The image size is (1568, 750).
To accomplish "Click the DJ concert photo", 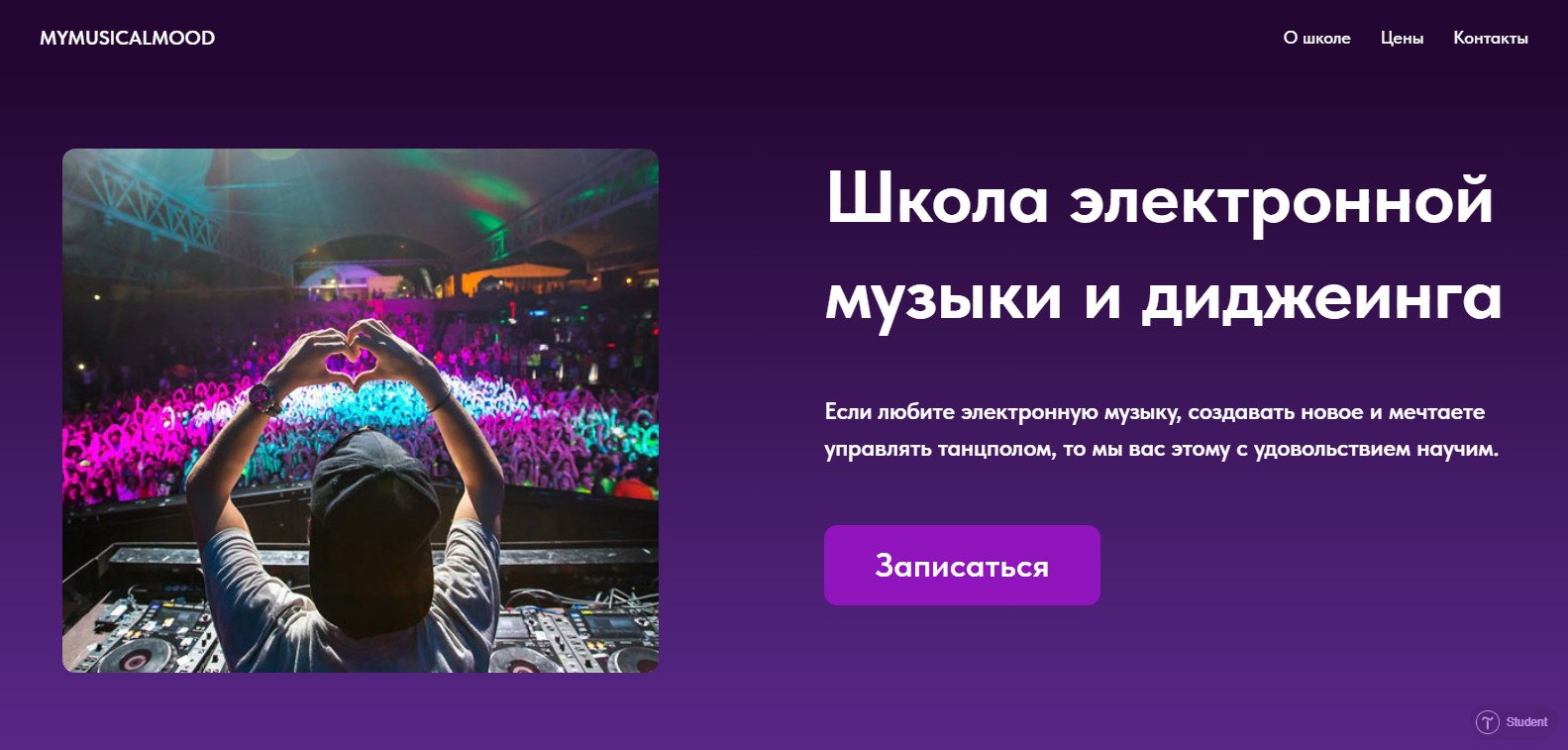I will 361,410.
